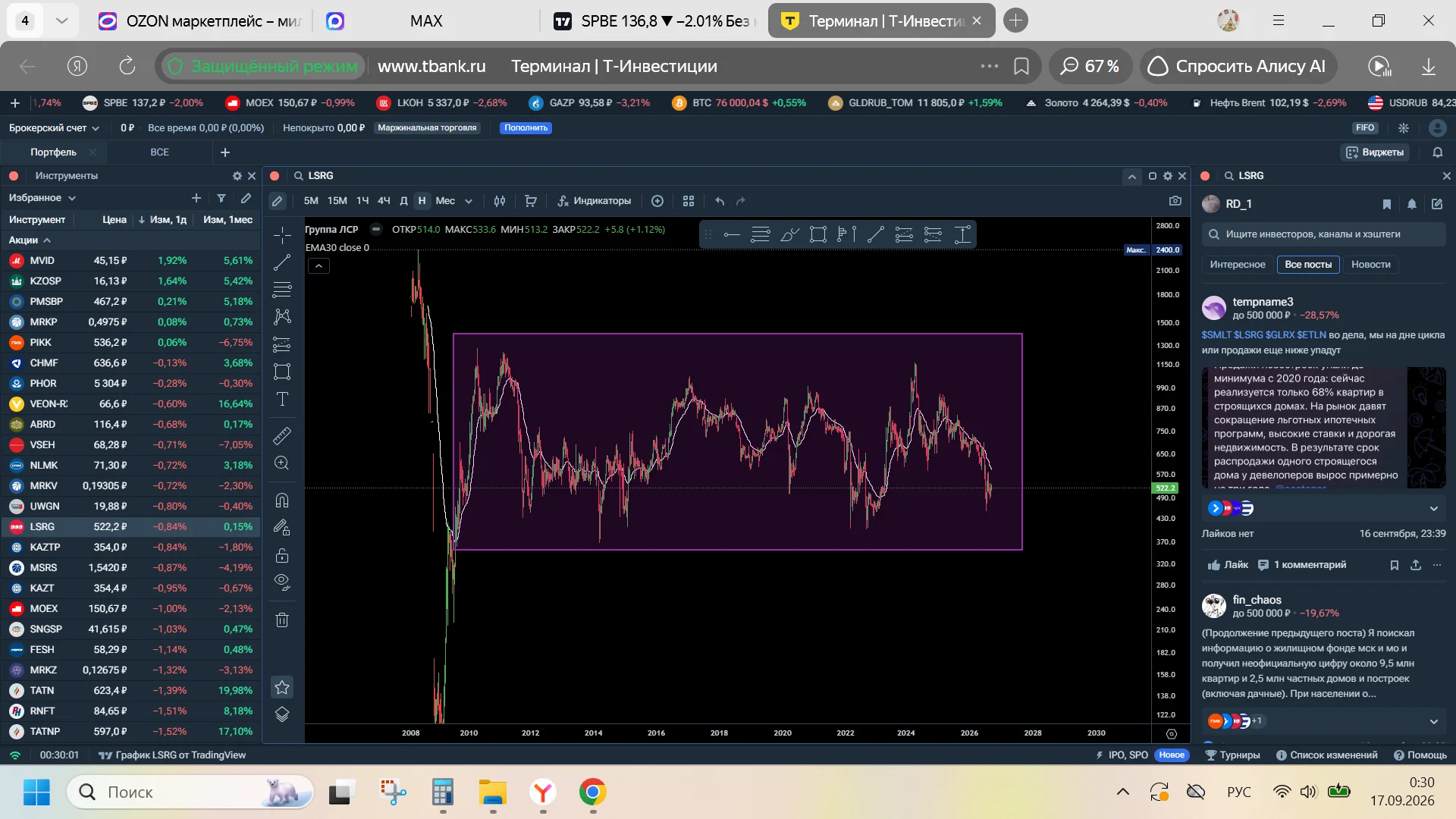Open File Explorer from the Windows taskbar
The height and width of the screenshot is (819, 1456).
493,792
